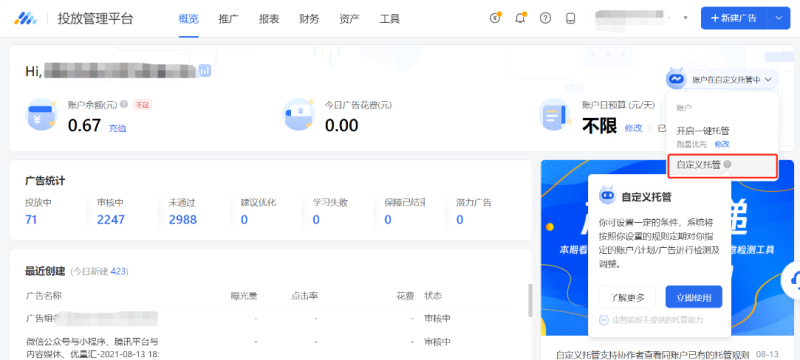Click 修改 next to daily budget

pos(633,128)
